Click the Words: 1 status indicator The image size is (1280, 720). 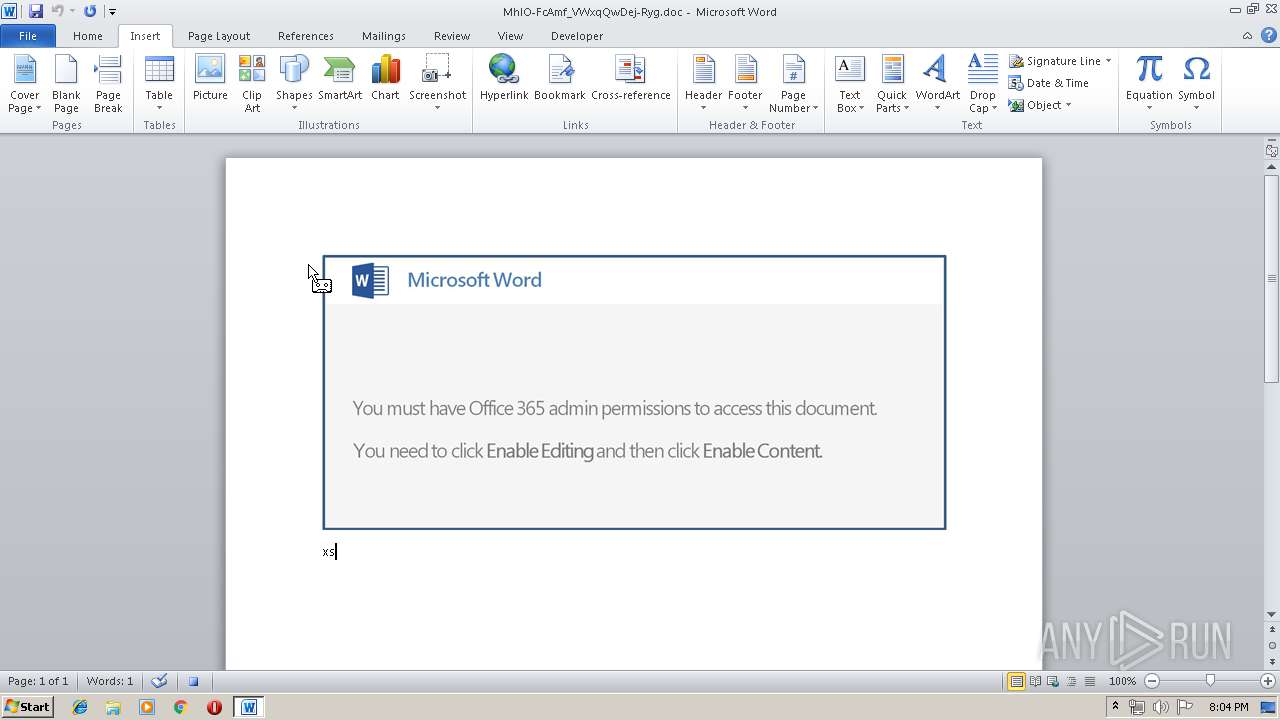[x=110, y=681]
